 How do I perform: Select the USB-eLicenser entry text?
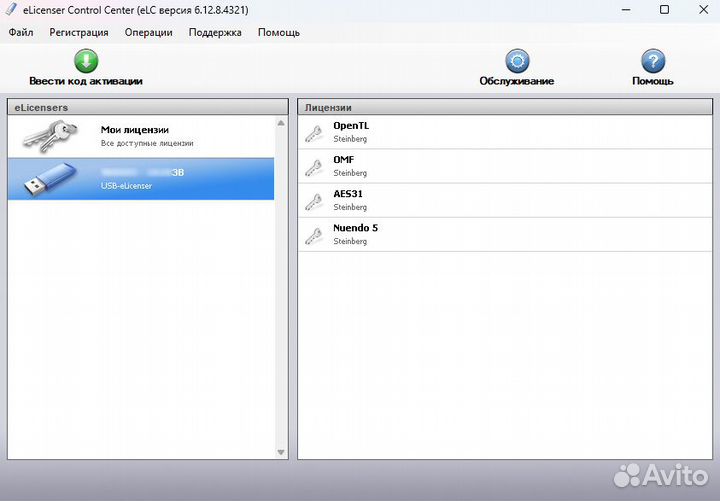pyautogui.click(x=126, y=186)
